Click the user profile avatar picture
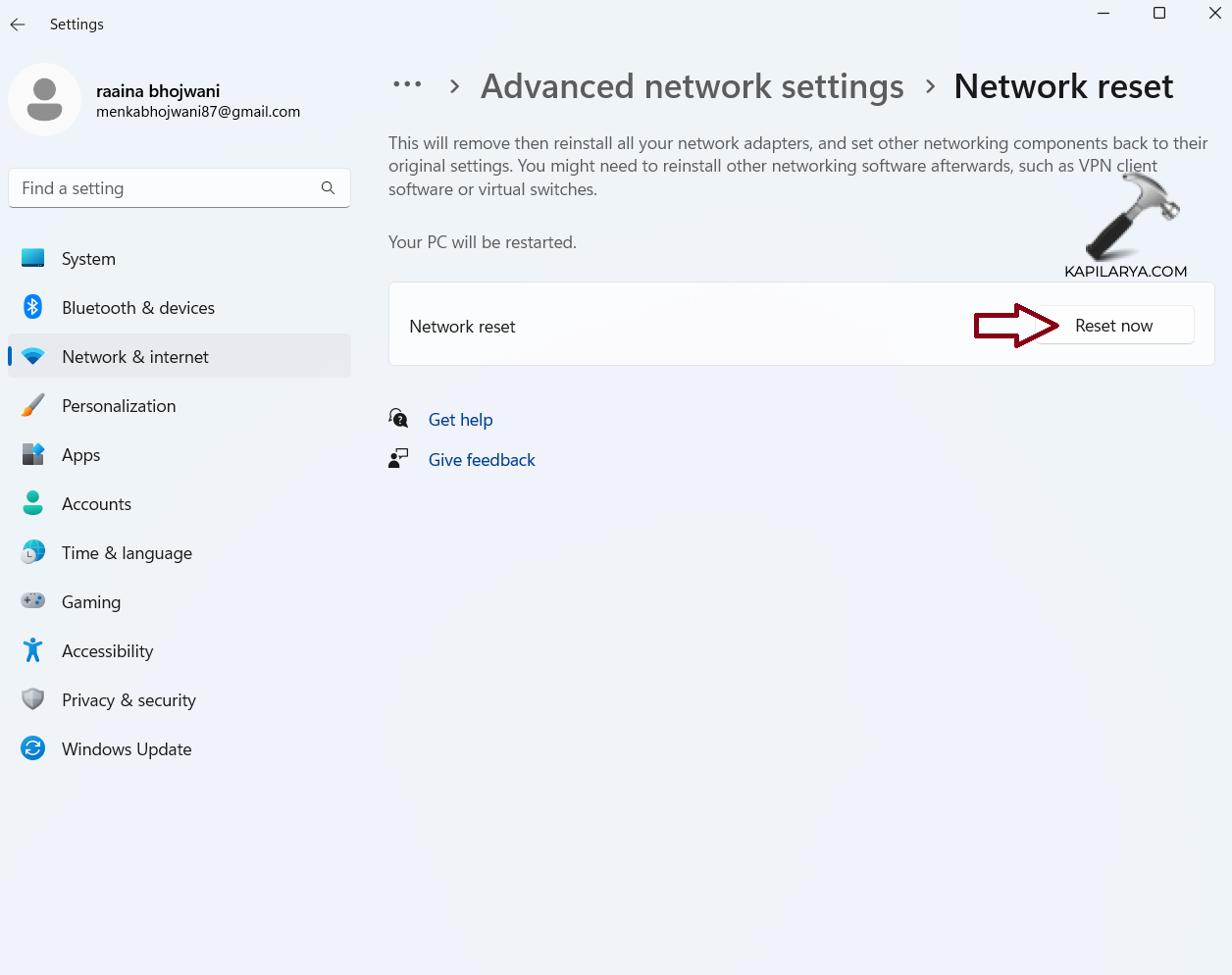Screen dimensions: 1232x975 coord(44,100)
